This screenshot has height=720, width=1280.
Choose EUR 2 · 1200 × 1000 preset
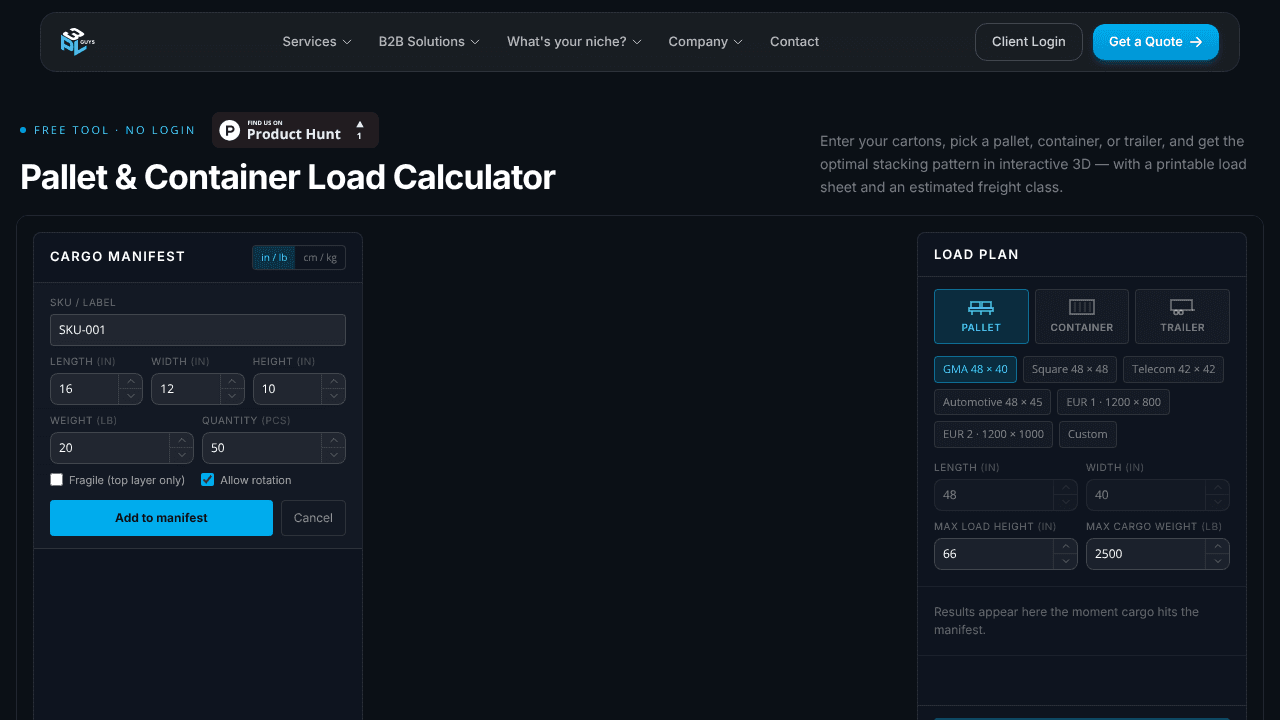[x=993, y=434]
